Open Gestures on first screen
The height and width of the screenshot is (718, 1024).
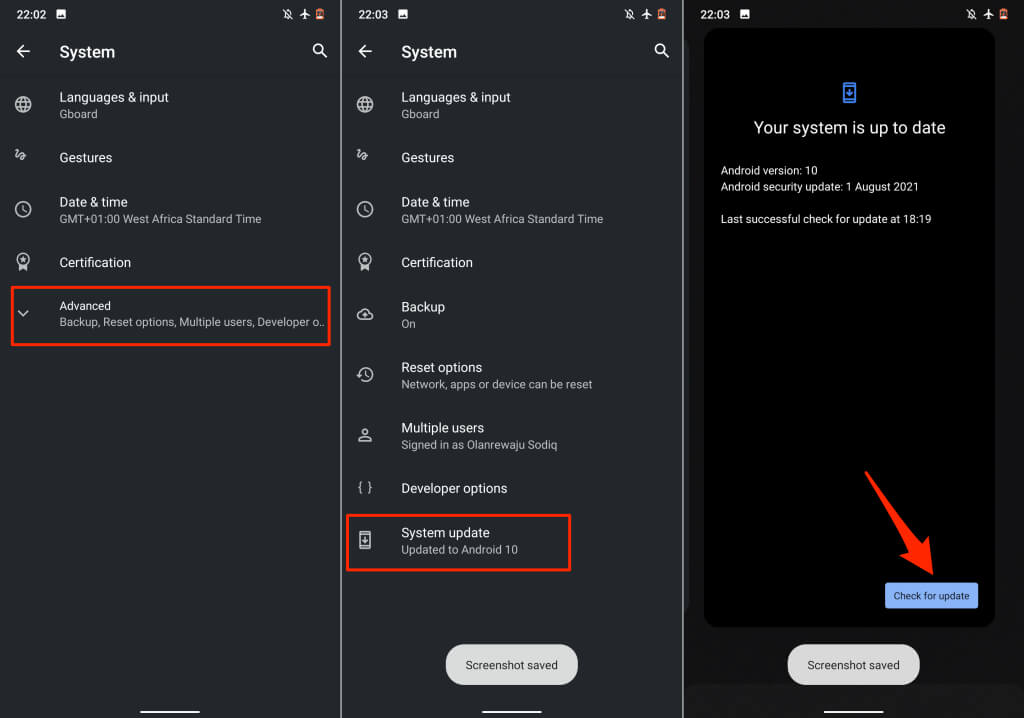click(170, 157)
